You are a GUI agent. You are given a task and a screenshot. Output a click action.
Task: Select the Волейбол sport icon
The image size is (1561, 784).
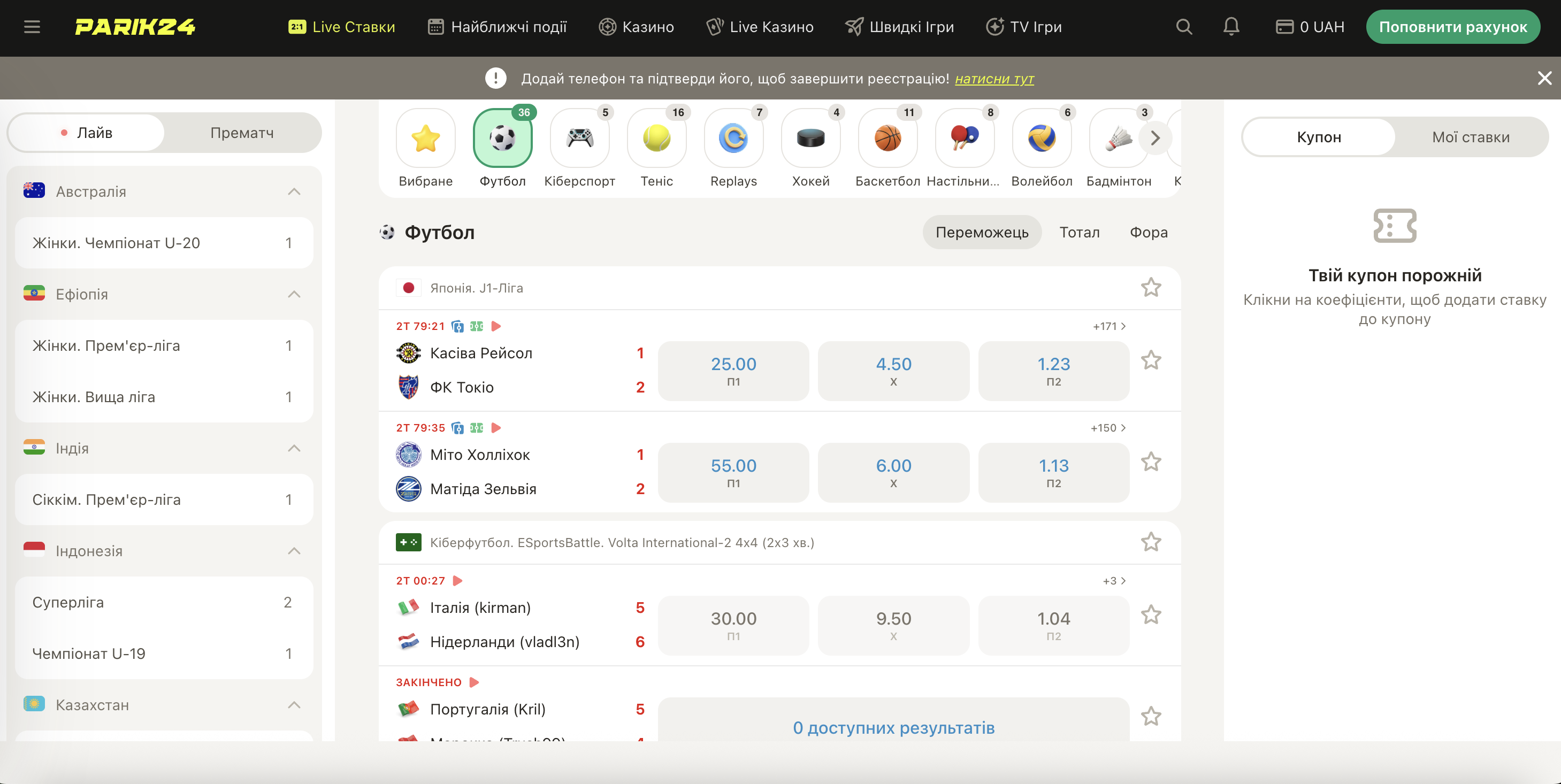coord(1042,138)
